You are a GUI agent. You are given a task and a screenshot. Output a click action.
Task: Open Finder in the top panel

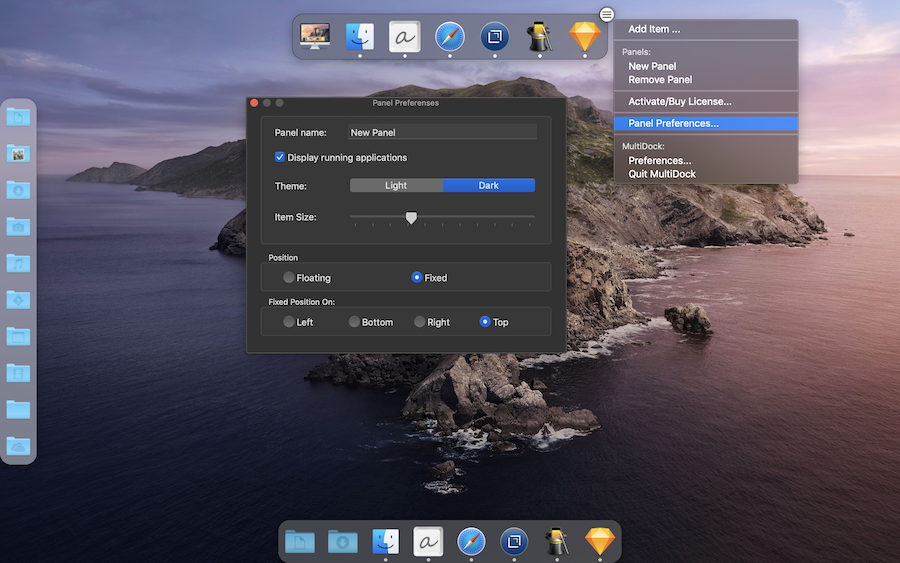pos(360,37)
